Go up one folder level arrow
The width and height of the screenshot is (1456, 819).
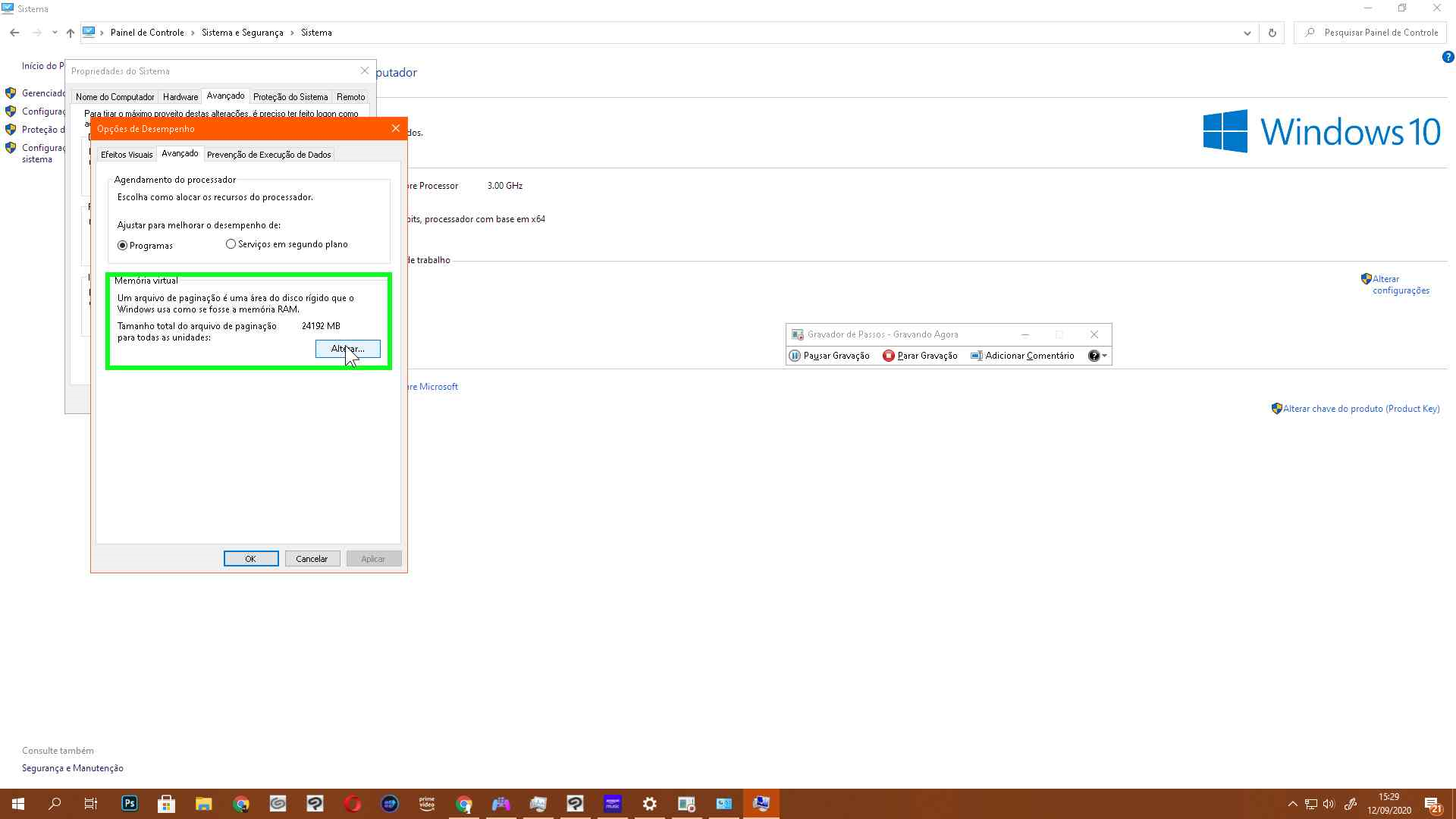point(71,33)
